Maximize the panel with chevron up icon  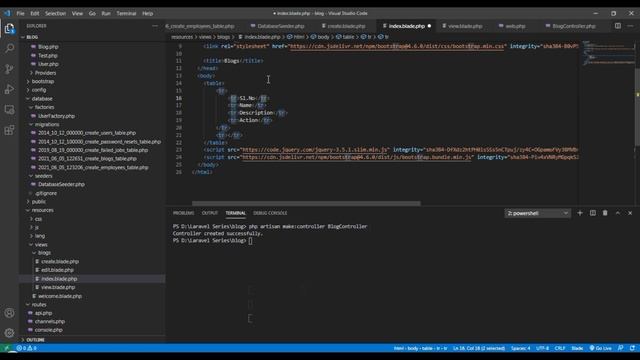click(x=618, y=213)
